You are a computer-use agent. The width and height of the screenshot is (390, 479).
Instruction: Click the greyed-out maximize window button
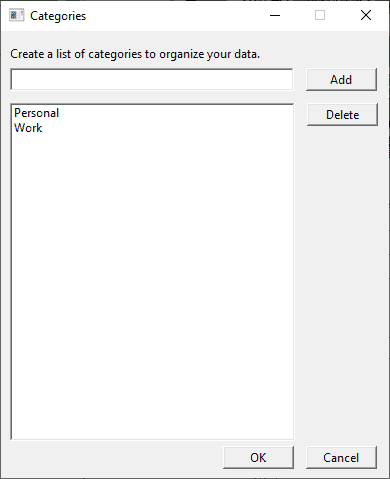(x=320, y=15)
